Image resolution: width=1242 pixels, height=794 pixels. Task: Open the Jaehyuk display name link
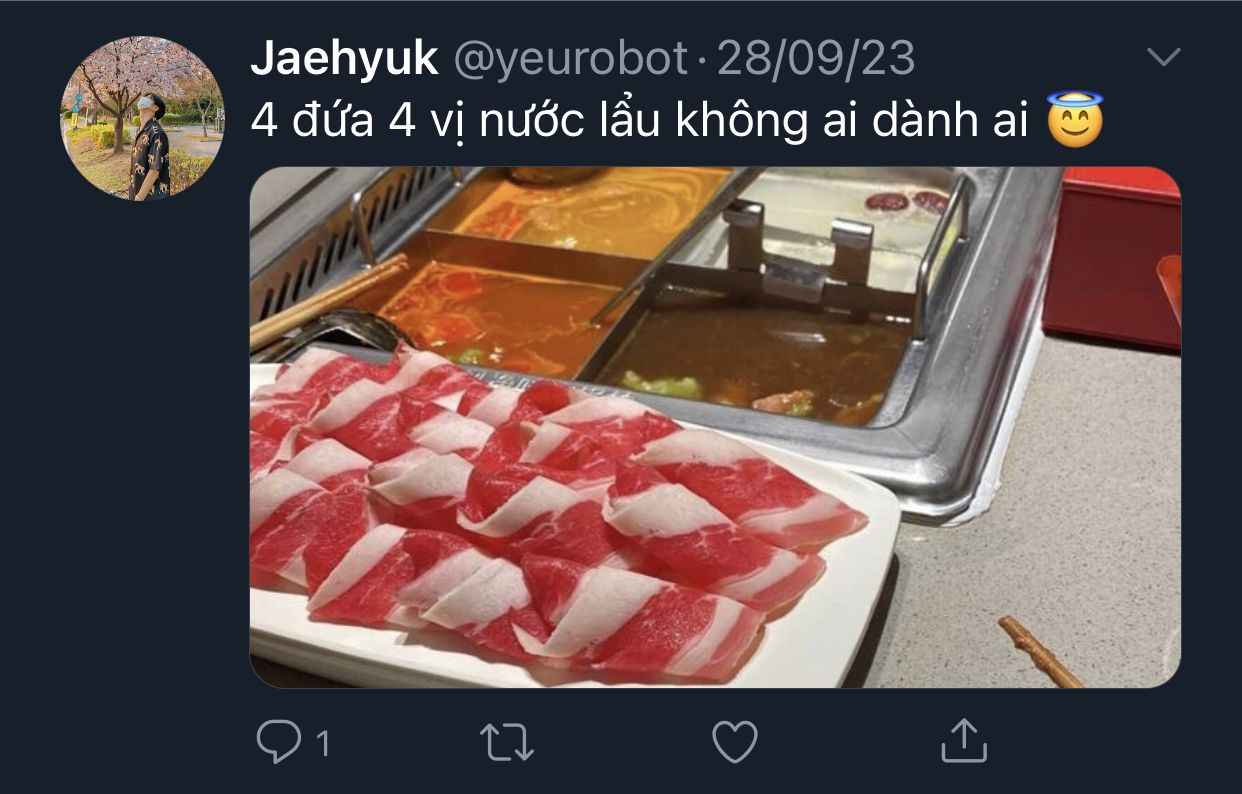tap(344, 60)
